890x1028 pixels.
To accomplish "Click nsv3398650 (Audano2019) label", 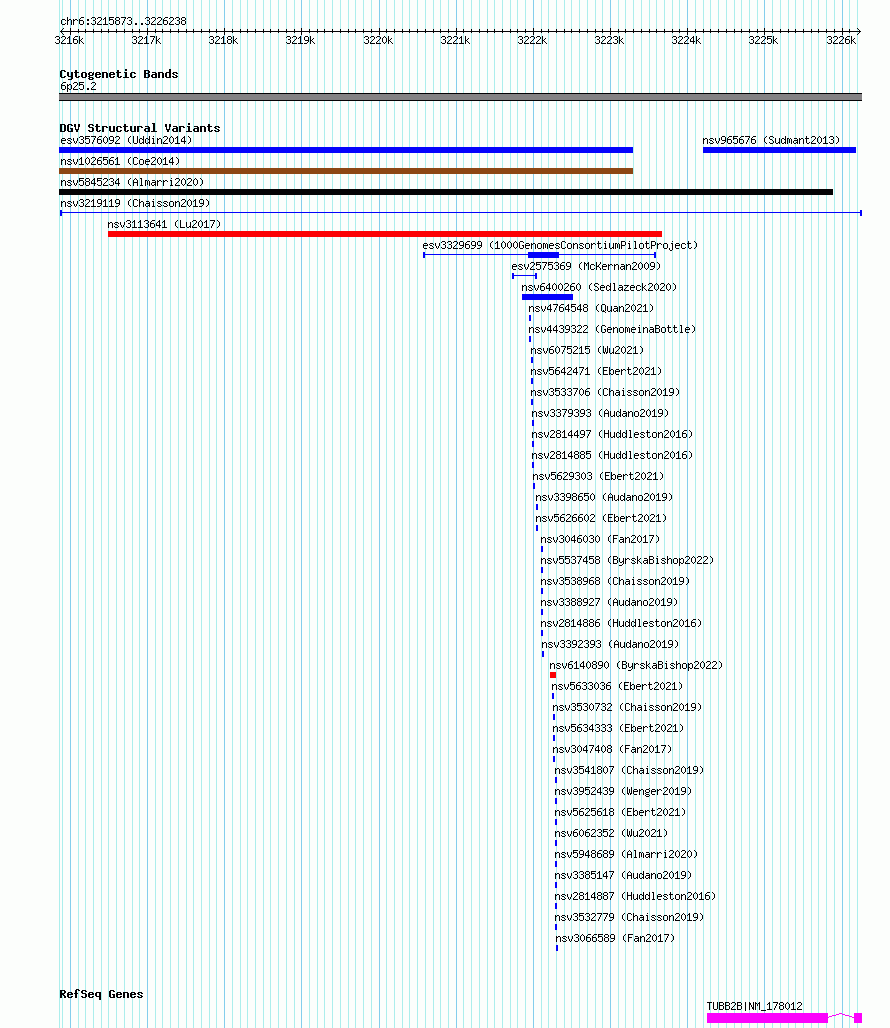I will point(604,497).
